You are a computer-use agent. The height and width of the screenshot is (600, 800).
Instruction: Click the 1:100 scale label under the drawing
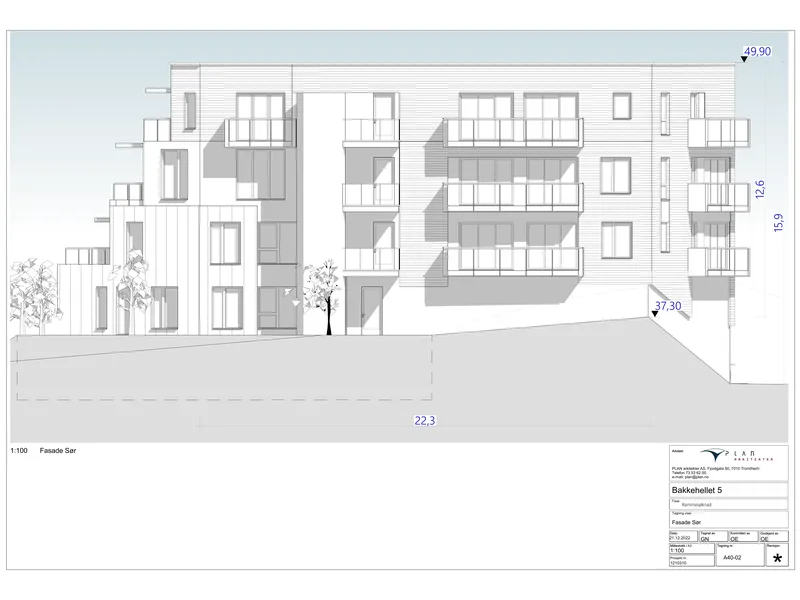click(19, 451)
